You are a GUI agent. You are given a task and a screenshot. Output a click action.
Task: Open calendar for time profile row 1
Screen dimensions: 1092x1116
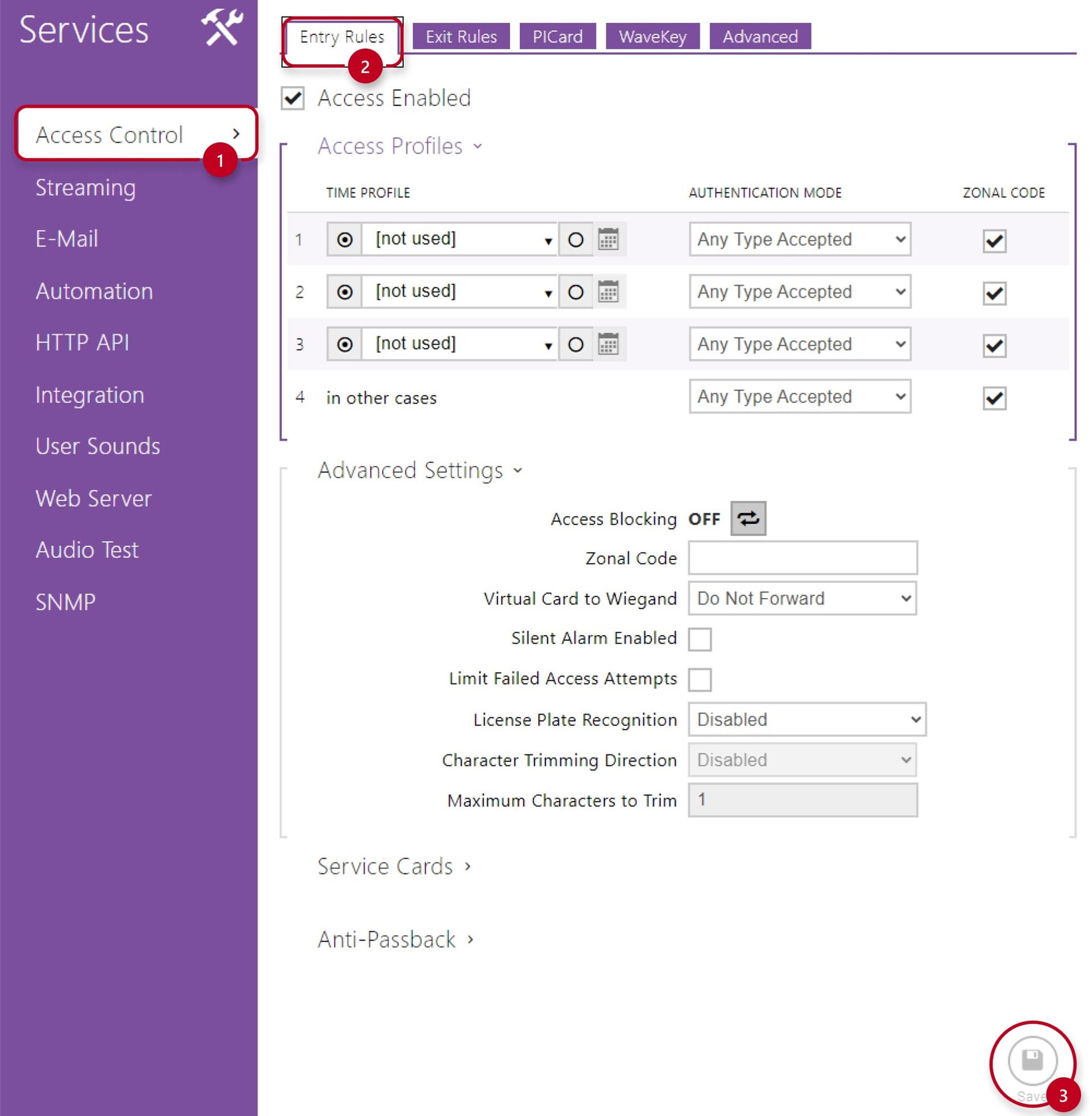pyautogui.click(x=609, y=239)
